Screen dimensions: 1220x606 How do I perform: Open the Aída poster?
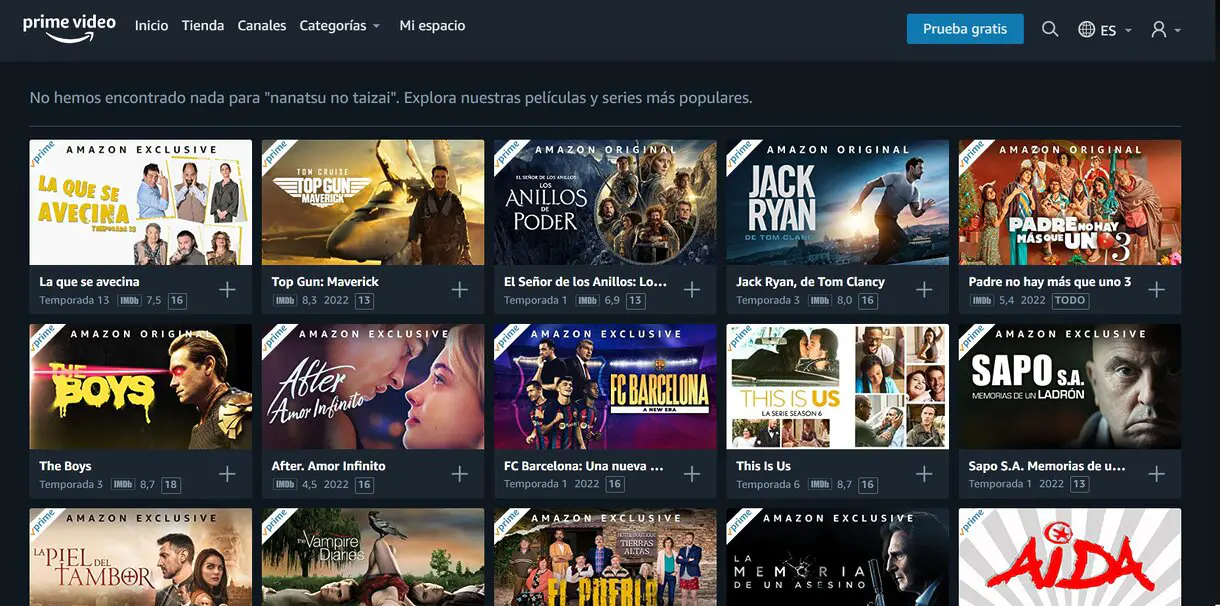(x=1070, y=557)
